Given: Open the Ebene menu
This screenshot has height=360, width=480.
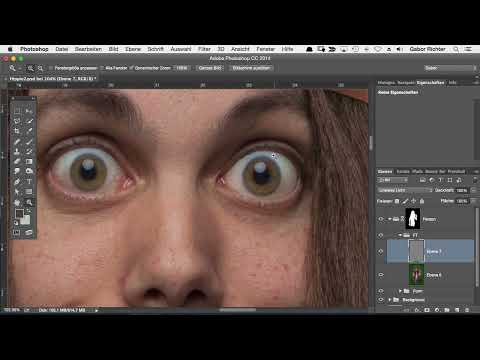Looking at the screenshot, I should click(133, 49).
